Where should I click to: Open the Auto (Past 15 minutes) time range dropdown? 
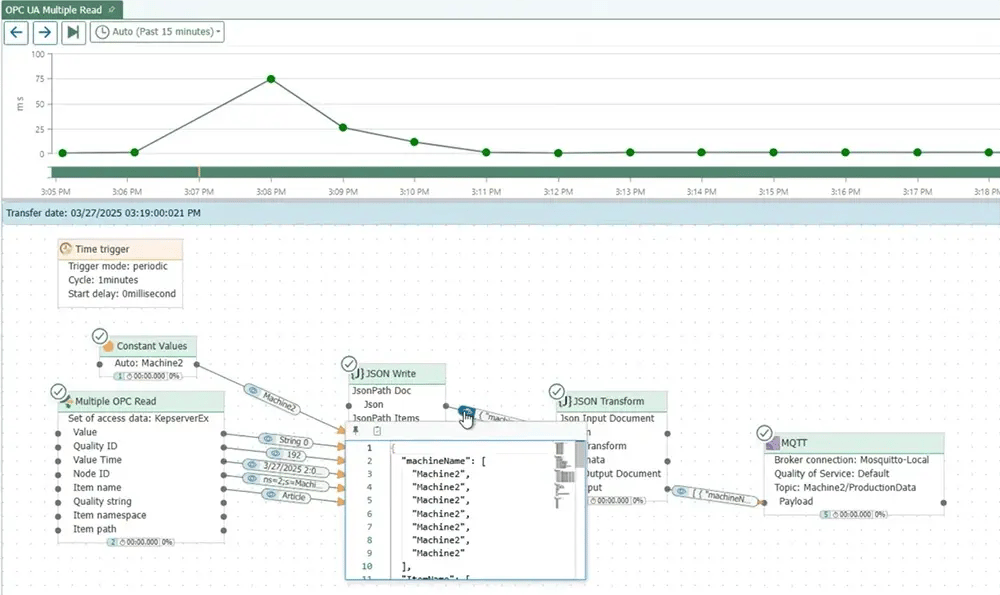158,32
